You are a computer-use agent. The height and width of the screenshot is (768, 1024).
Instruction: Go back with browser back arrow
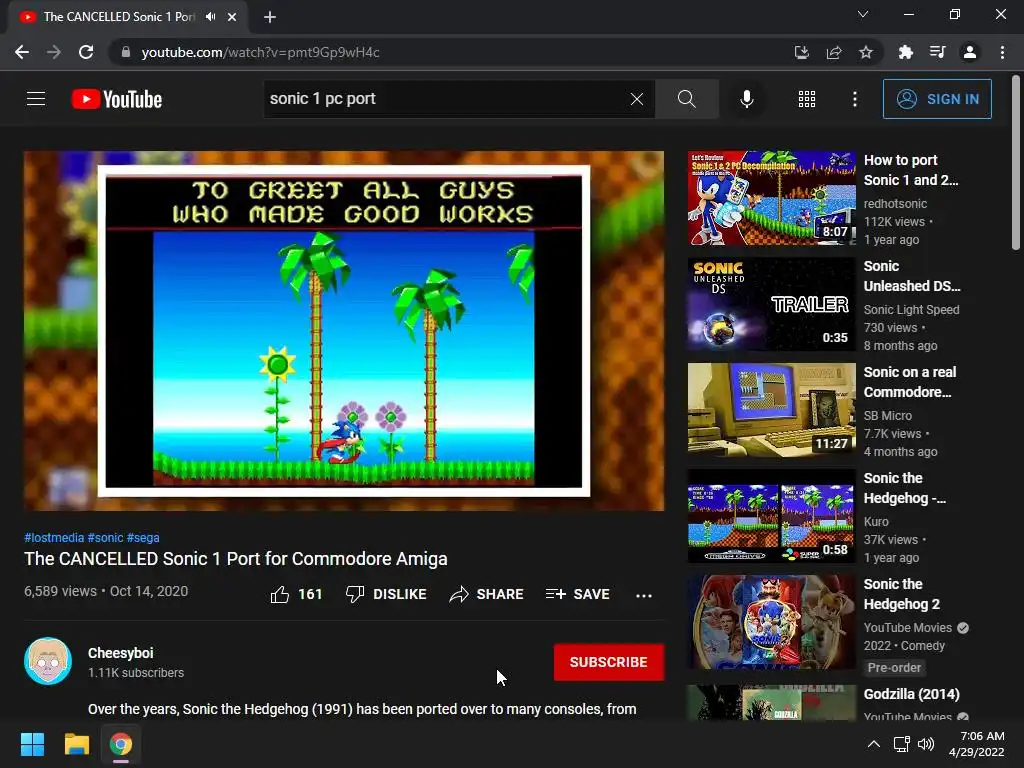22,52
